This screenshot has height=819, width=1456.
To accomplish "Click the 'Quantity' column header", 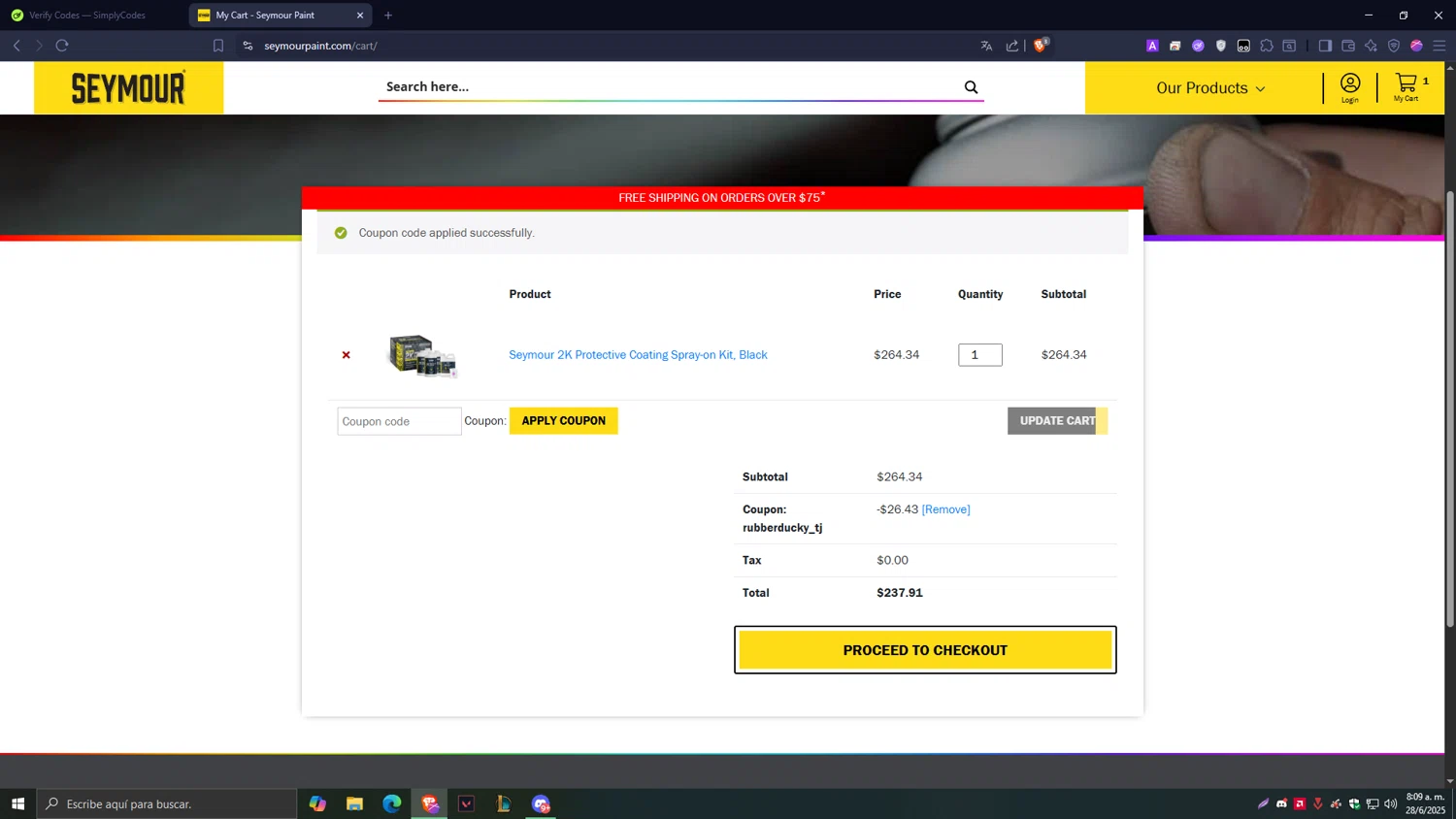I will coord(980,294).
